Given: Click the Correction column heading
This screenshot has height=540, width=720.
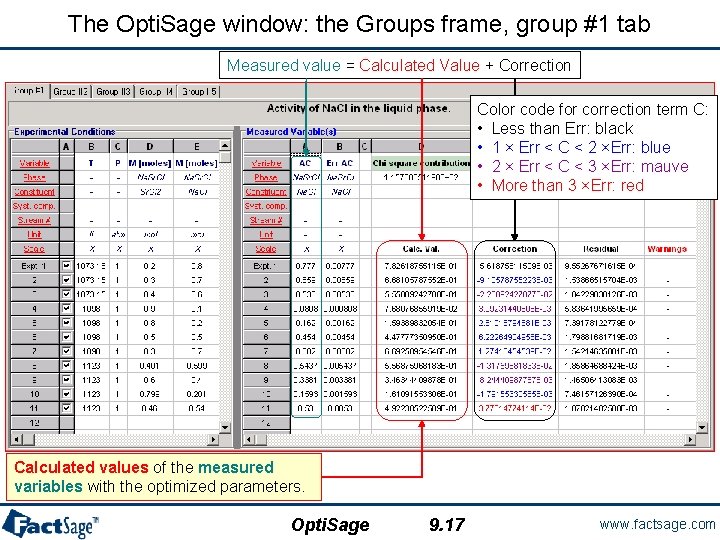Looking at the screenshot, I should [515, 249].
